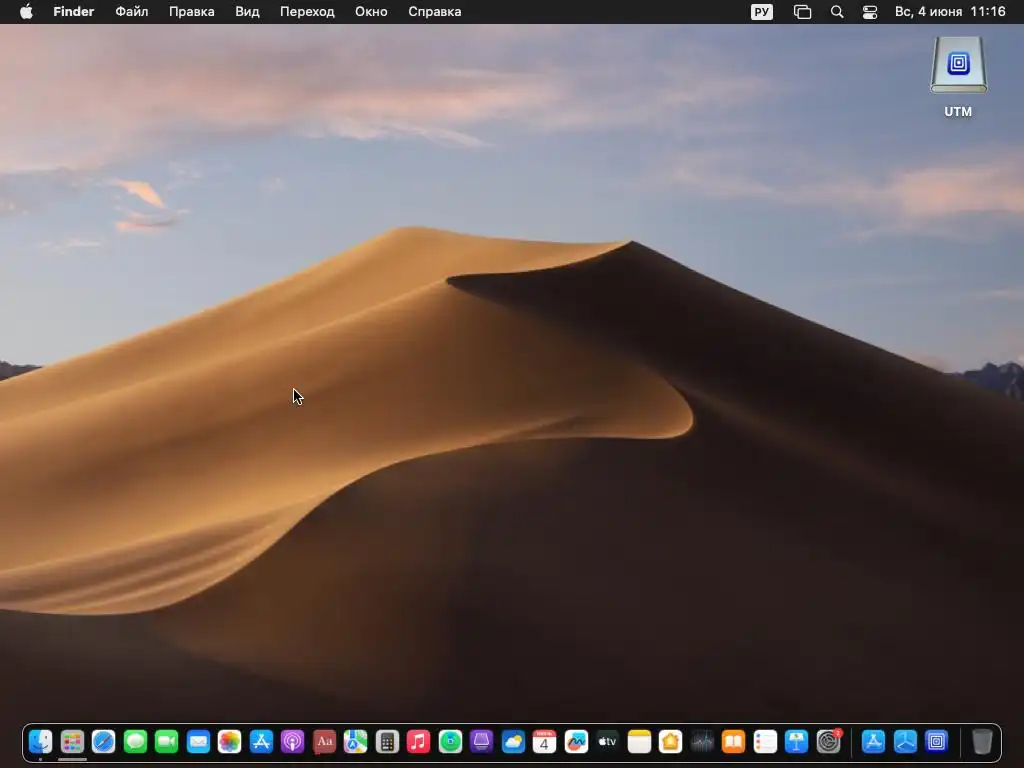
Task: Open the Finder application menu
Action: click(74, 12)
